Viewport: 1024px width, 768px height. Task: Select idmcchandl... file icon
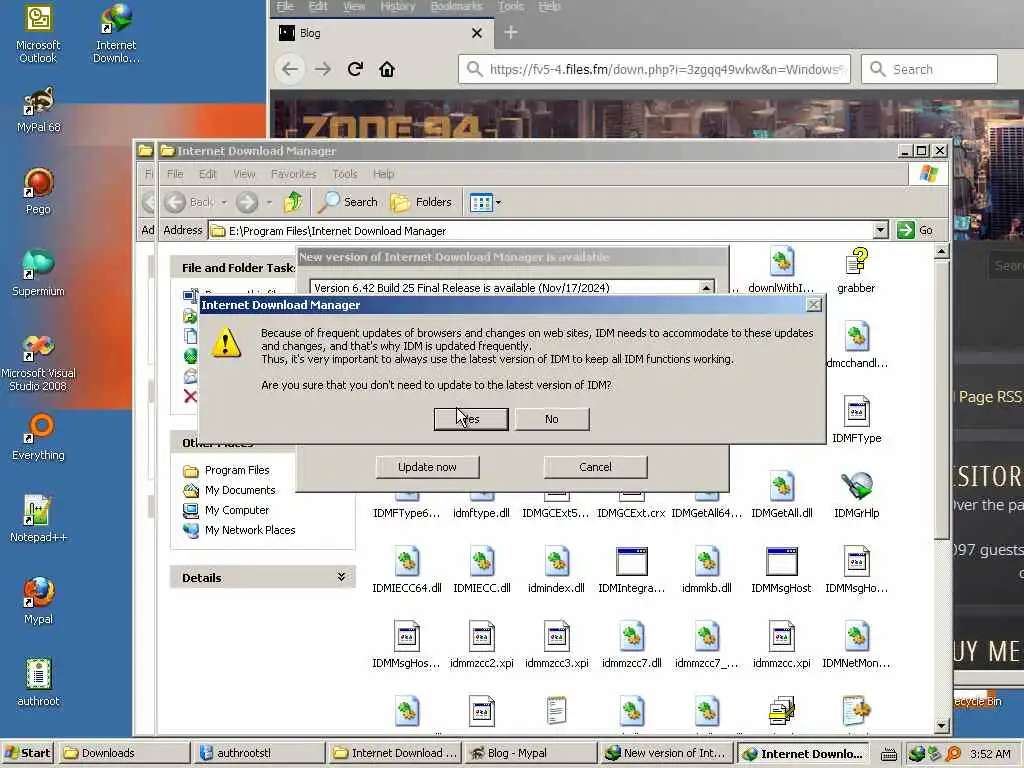click(x=856, y=345)
